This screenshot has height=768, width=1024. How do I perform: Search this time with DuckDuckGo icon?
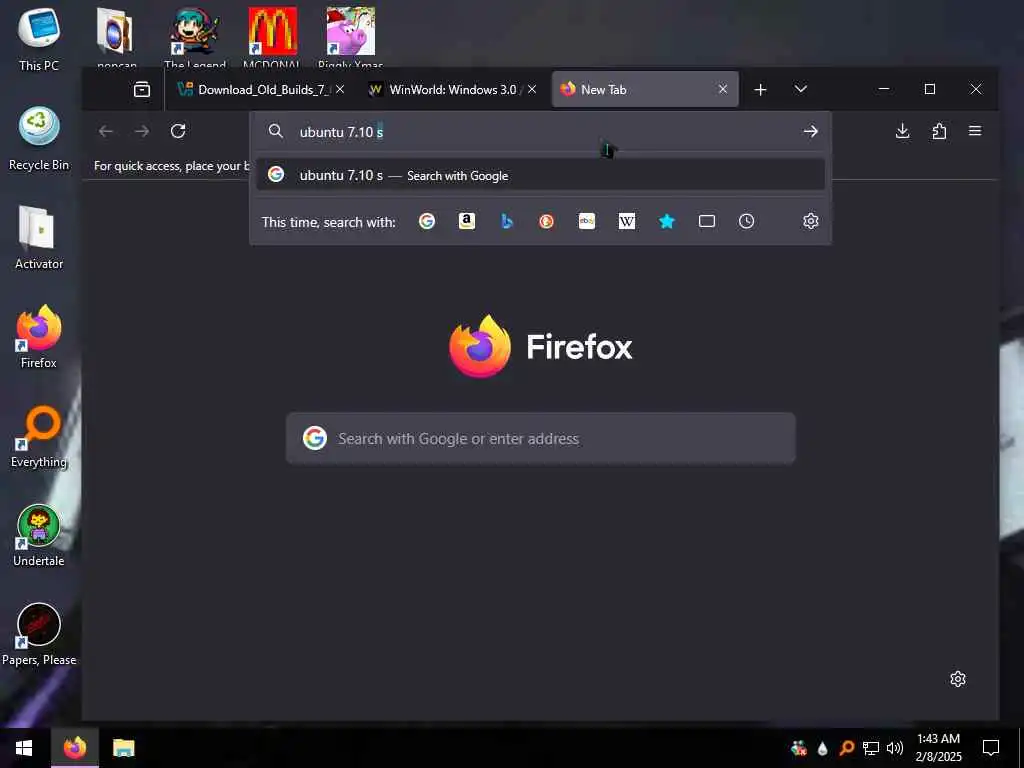pos(547,221)
